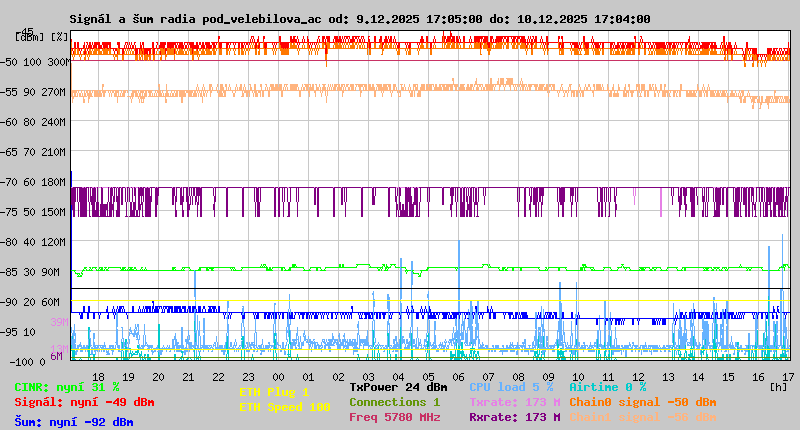Click the 'Freq 5780 MHz' legend text
Image resolution: width=800 pixels, height=430 pixels.
pos(394,417)
